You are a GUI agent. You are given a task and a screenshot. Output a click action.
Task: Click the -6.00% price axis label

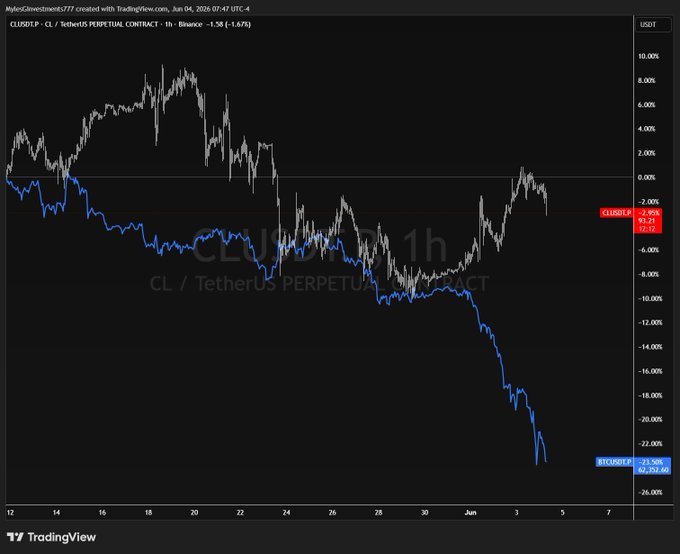(x=648, y=250)
